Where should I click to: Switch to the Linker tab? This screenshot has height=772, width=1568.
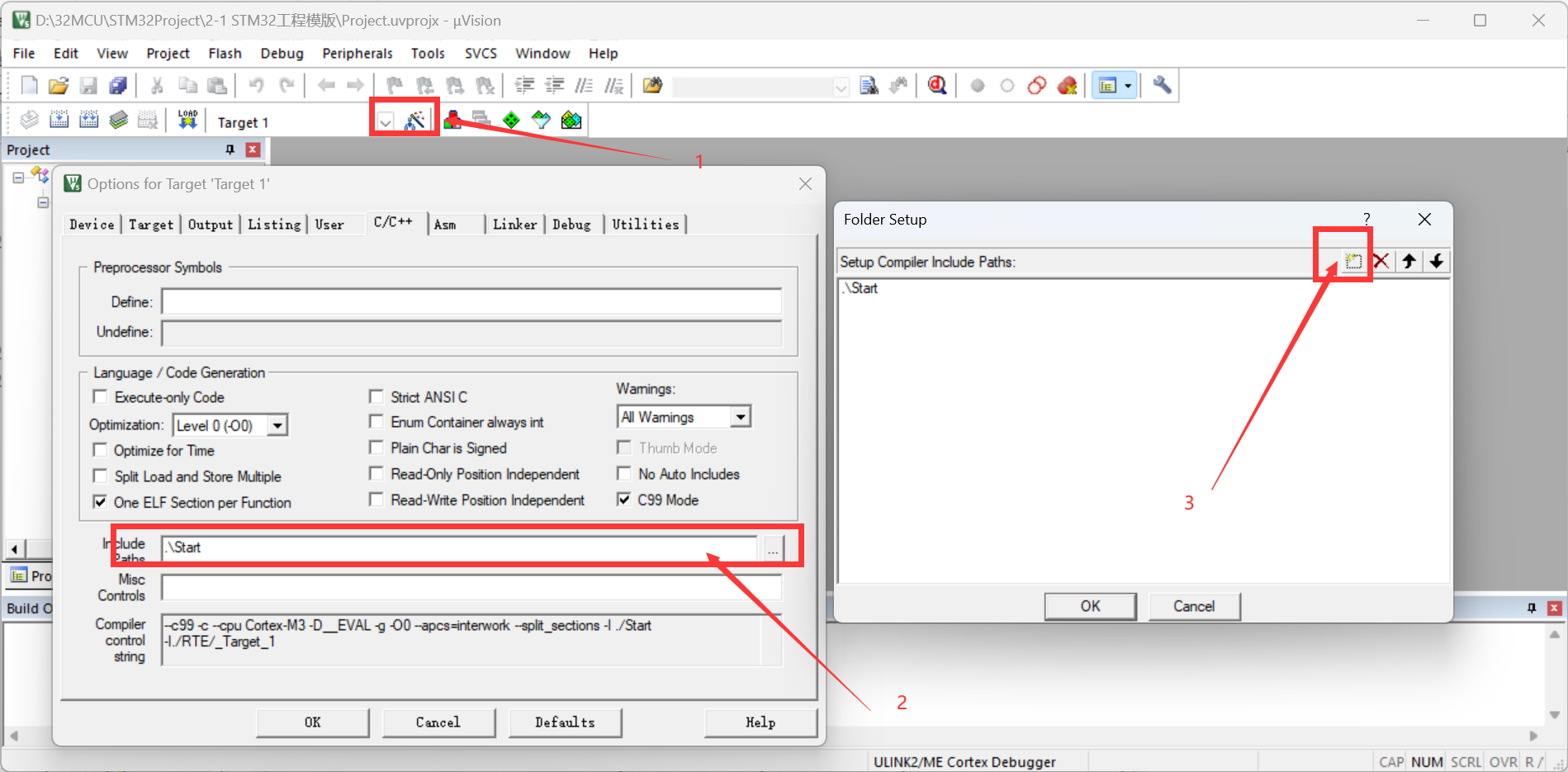[514, 225]
